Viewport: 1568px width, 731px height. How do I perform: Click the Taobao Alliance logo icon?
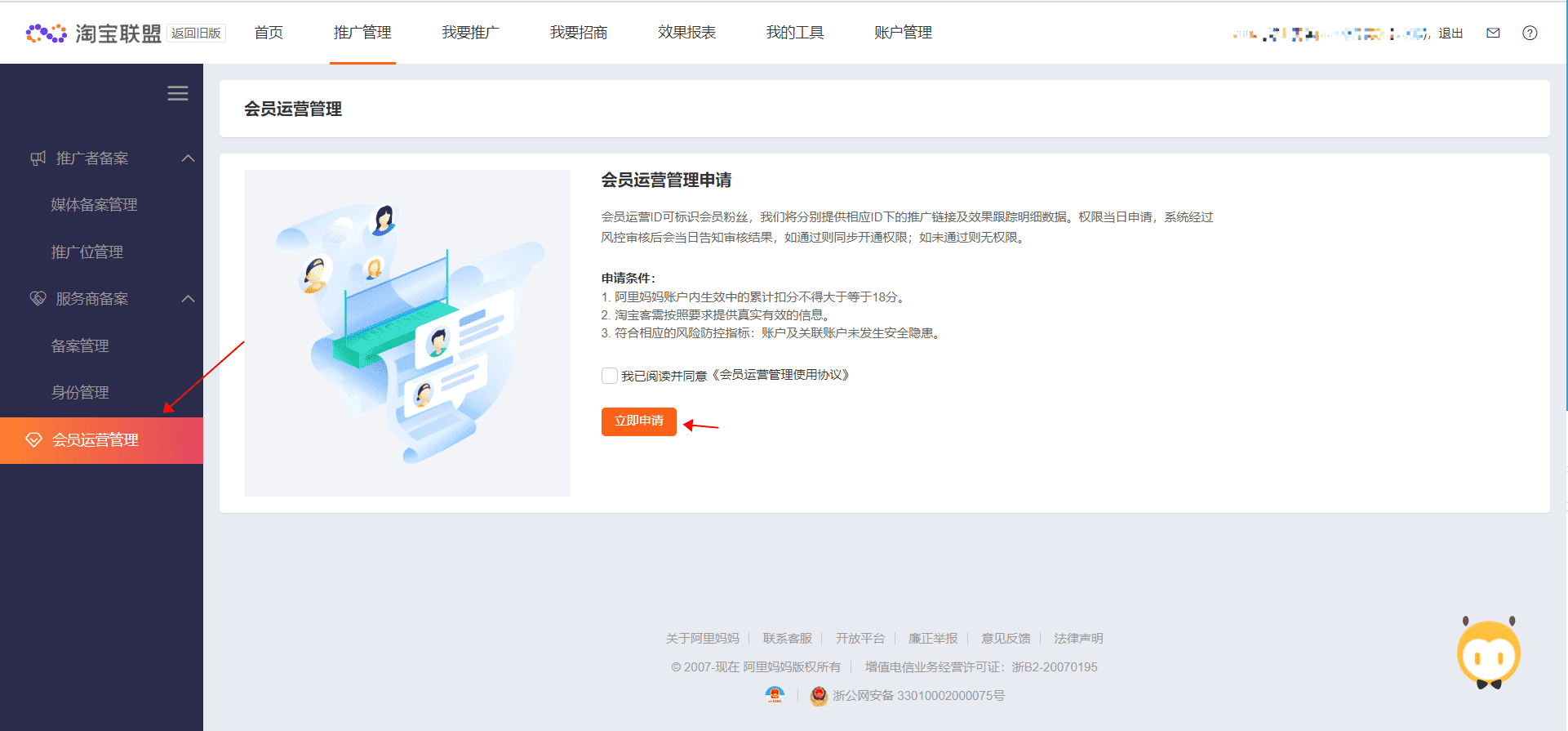pos(47,33)
